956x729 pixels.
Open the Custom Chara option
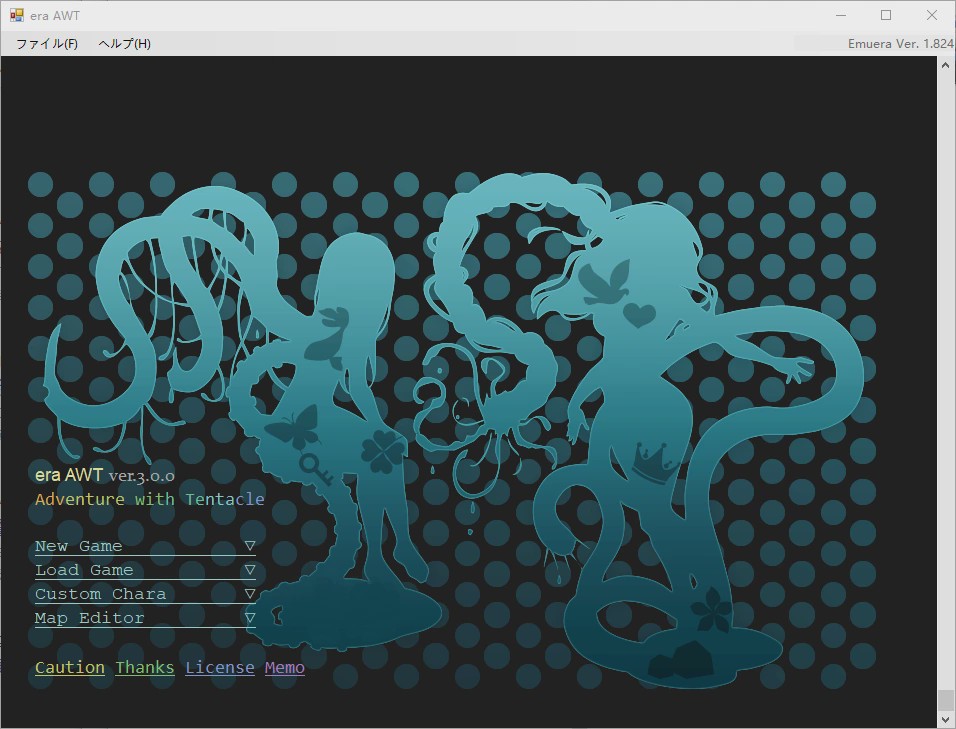tap(100, 594)
